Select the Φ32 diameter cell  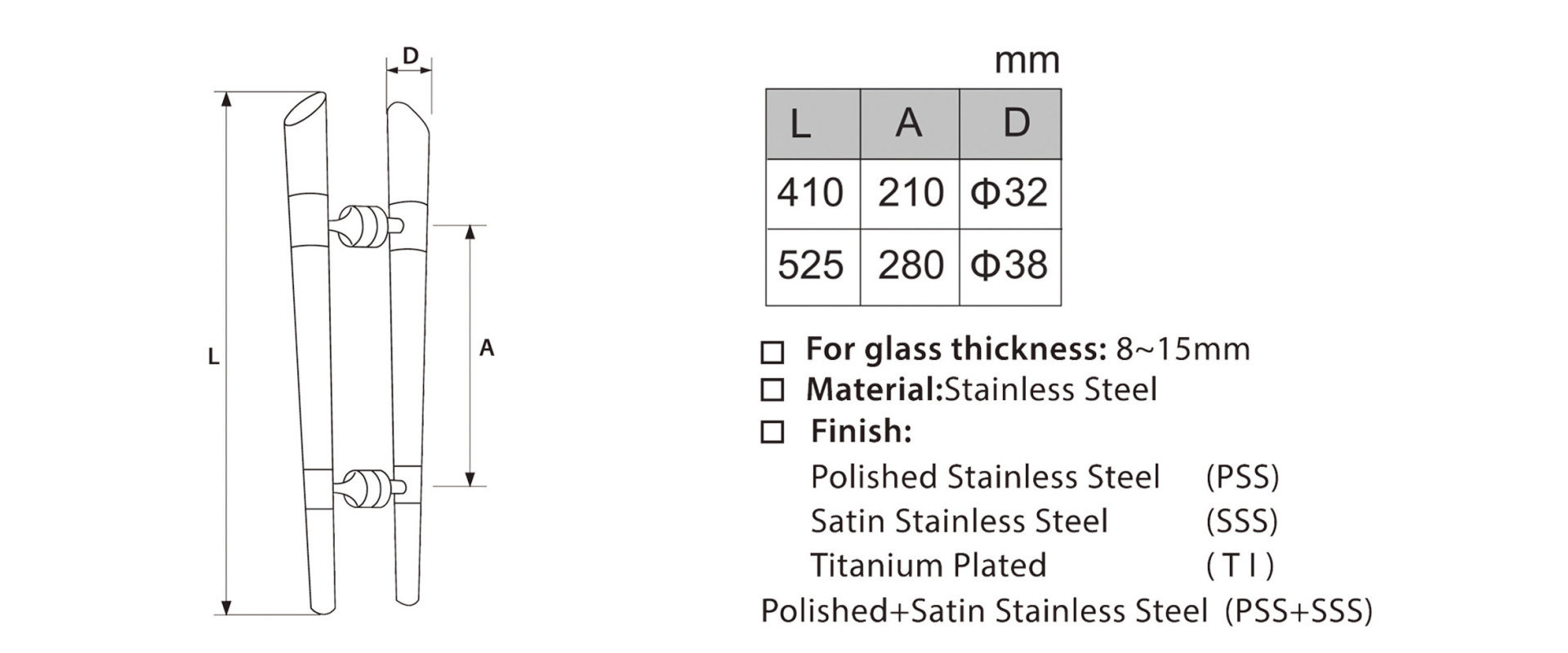click(x=1010, y=193)
